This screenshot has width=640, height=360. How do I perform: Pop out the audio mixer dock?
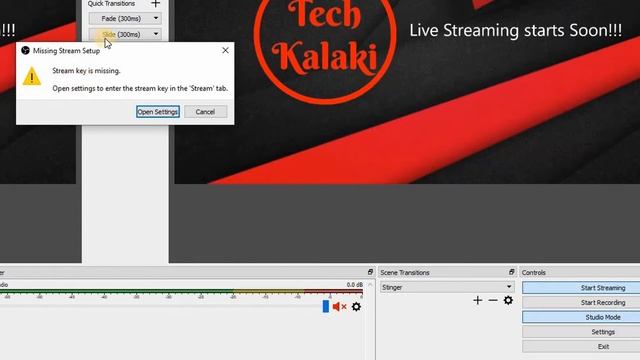pyautogui.click(x=370, y=272)
